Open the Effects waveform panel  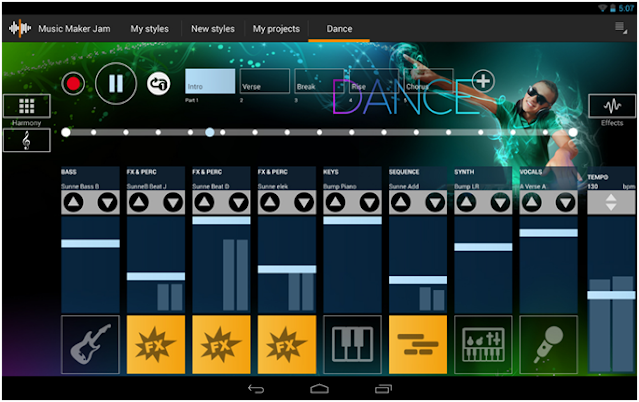pos(612,106)
